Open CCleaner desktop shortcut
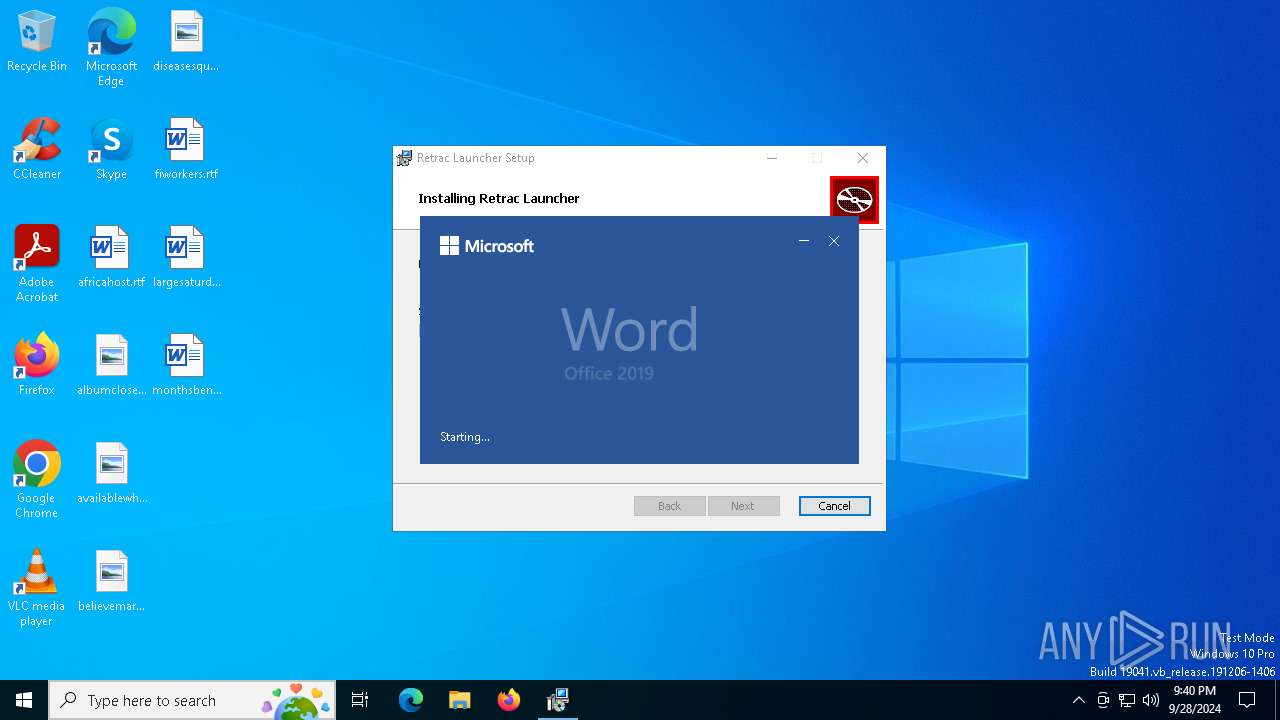1280x720 pixels. coord(37,150)
